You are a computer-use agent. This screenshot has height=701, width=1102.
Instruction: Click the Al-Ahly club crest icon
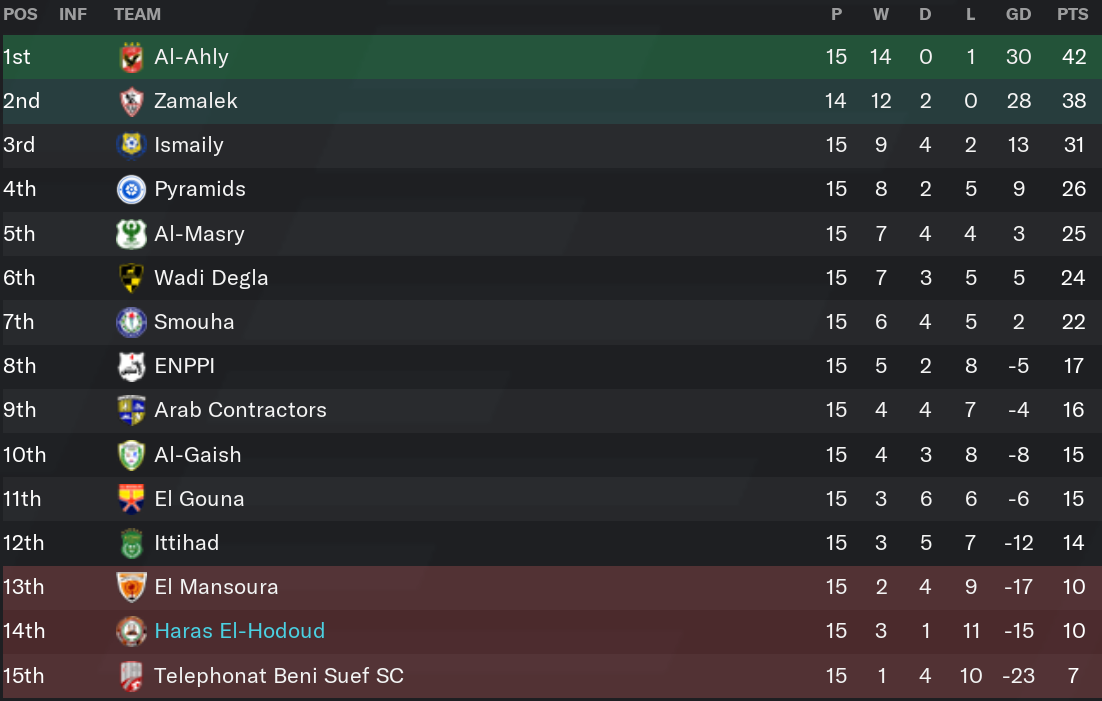tap(131, 57)
